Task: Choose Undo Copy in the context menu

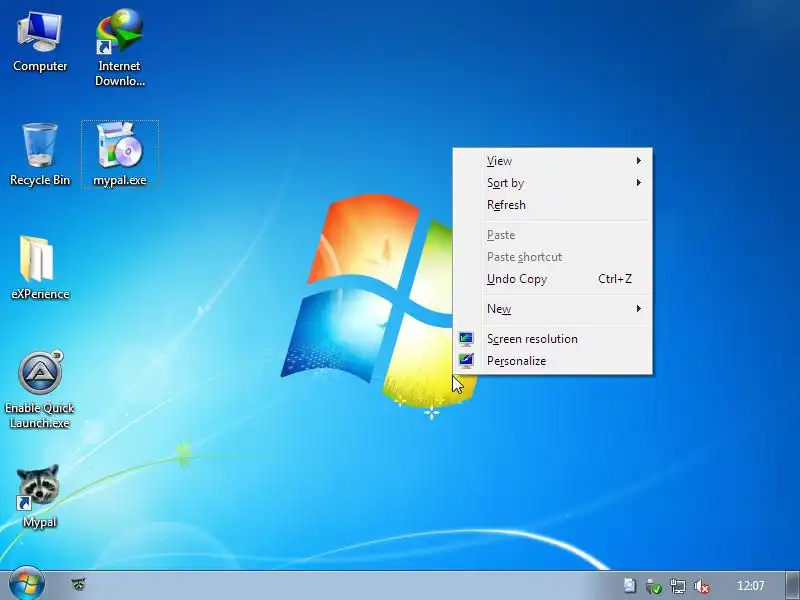Action: pos(553,279)
